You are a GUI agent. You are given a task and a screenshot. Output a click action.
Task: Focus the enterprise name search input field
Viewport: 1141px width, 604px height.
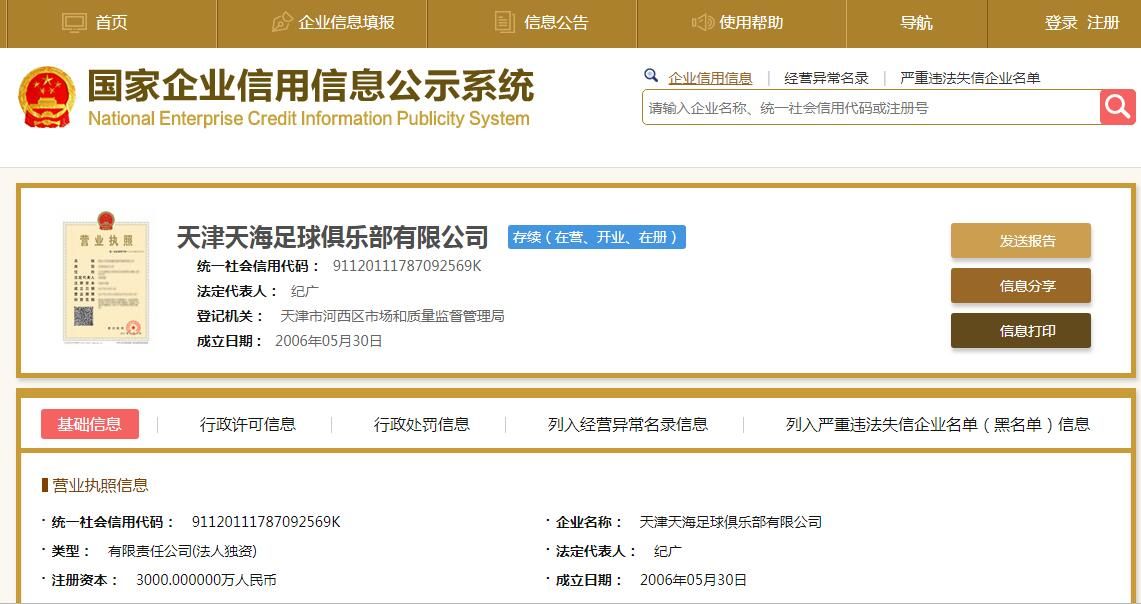pyautogui.click(x=870, y=108)
